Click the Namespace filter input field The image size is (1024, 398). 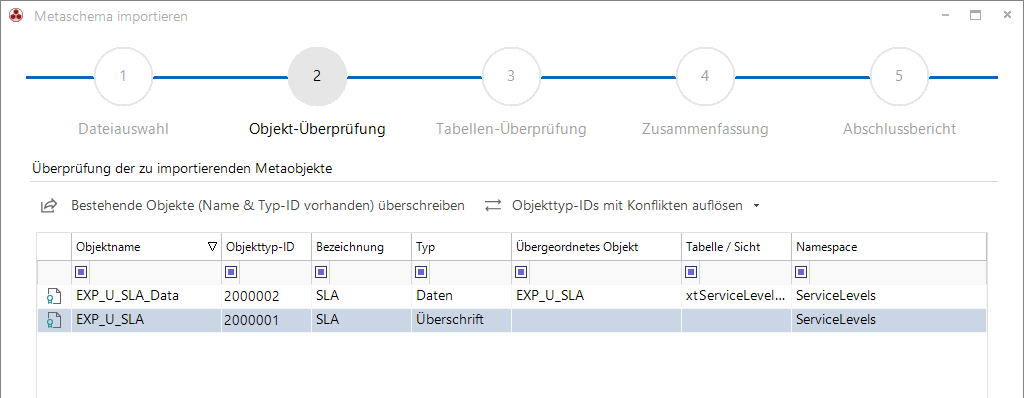[897, 272]
